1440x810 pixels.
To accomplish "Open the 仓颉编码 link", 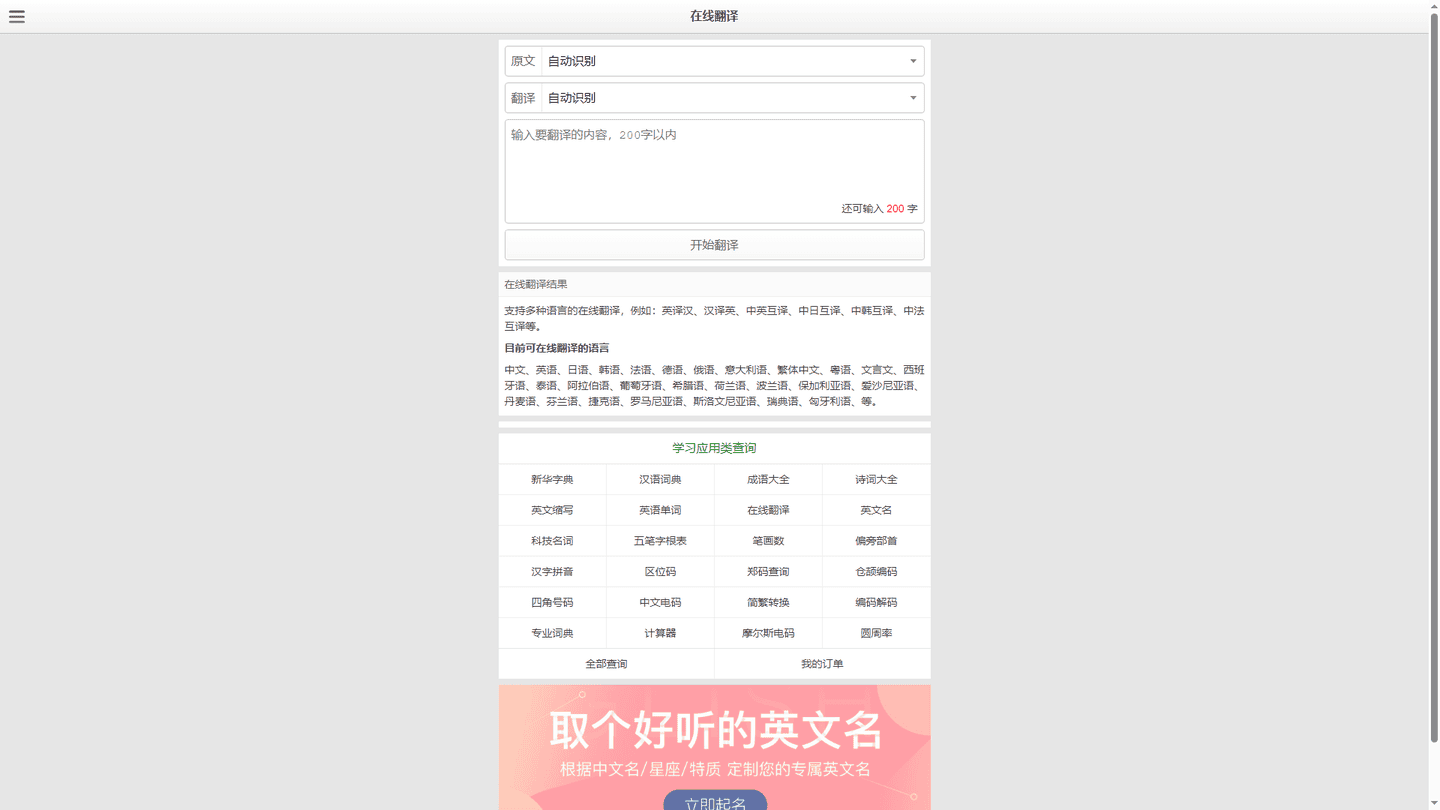I will pyautogui.click(x=876, y=572).
